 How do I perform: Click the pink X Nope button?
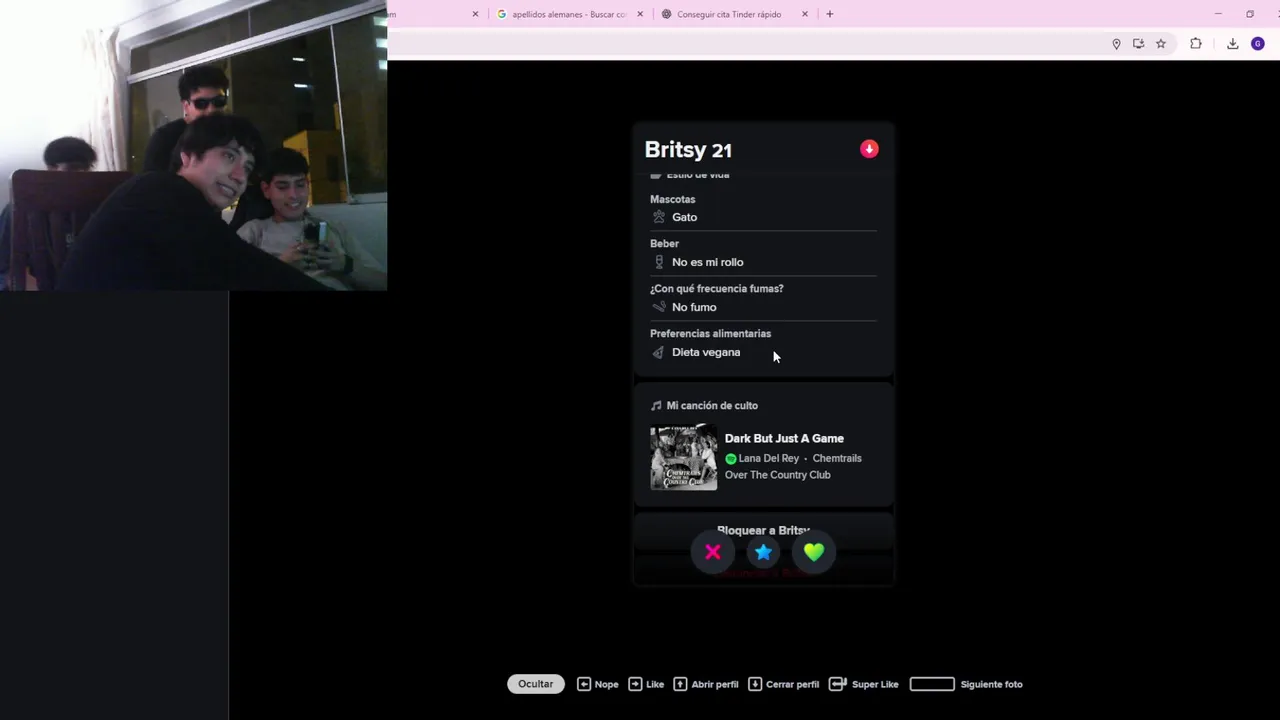(x=713, y=552)
